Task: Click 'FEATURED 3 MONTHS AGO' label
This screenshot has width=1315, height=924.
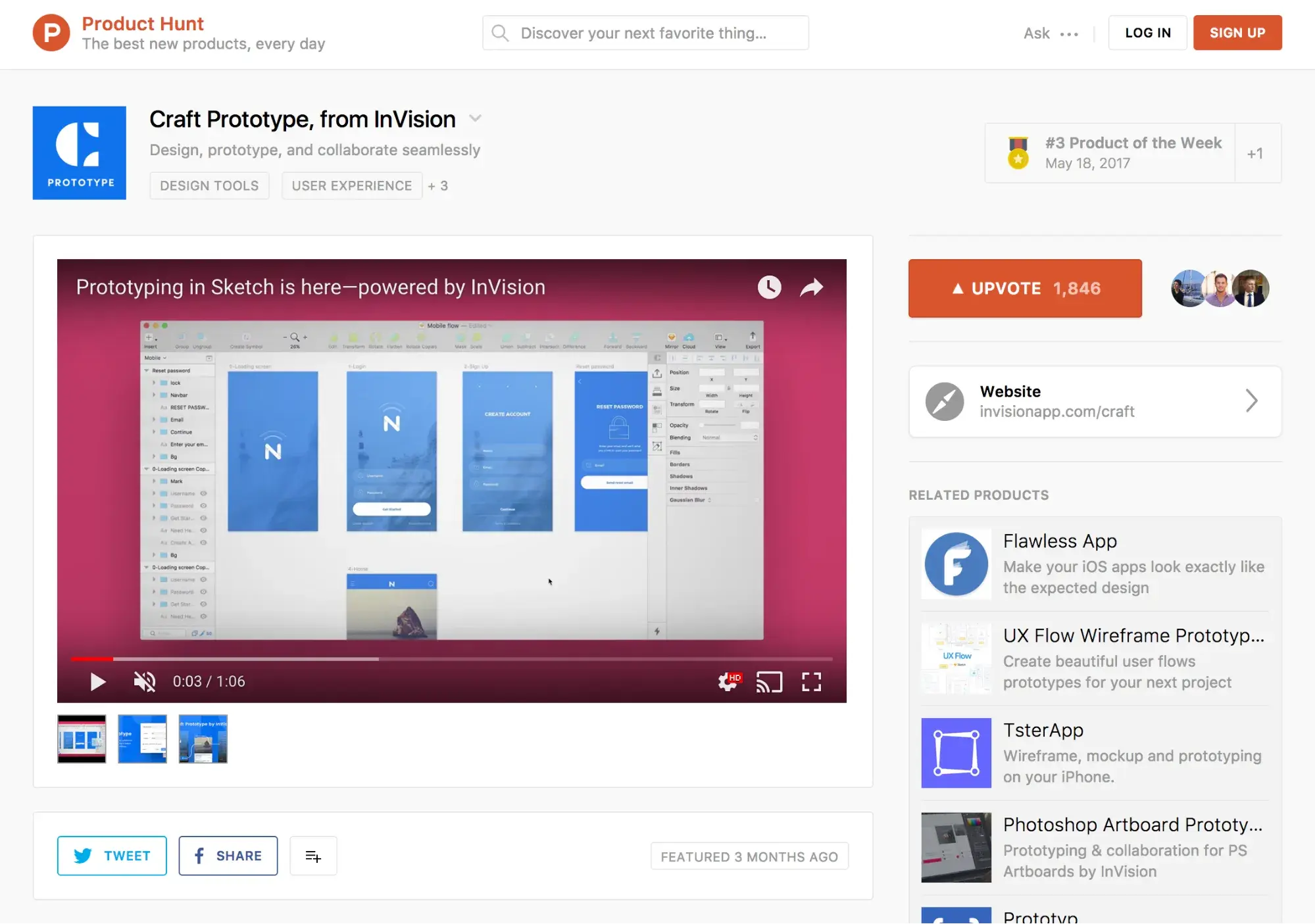Action: tap(749, 857)
